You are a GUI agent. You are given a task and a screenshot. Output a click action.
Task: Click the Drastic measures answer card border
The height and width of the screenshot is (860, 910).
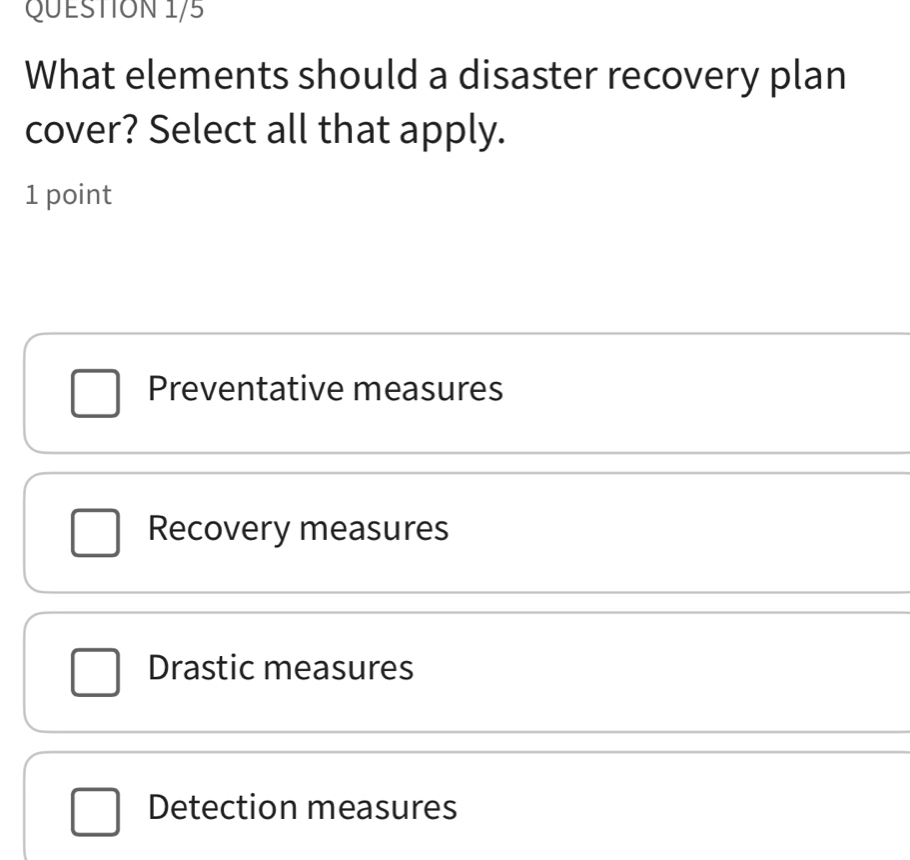450,614
